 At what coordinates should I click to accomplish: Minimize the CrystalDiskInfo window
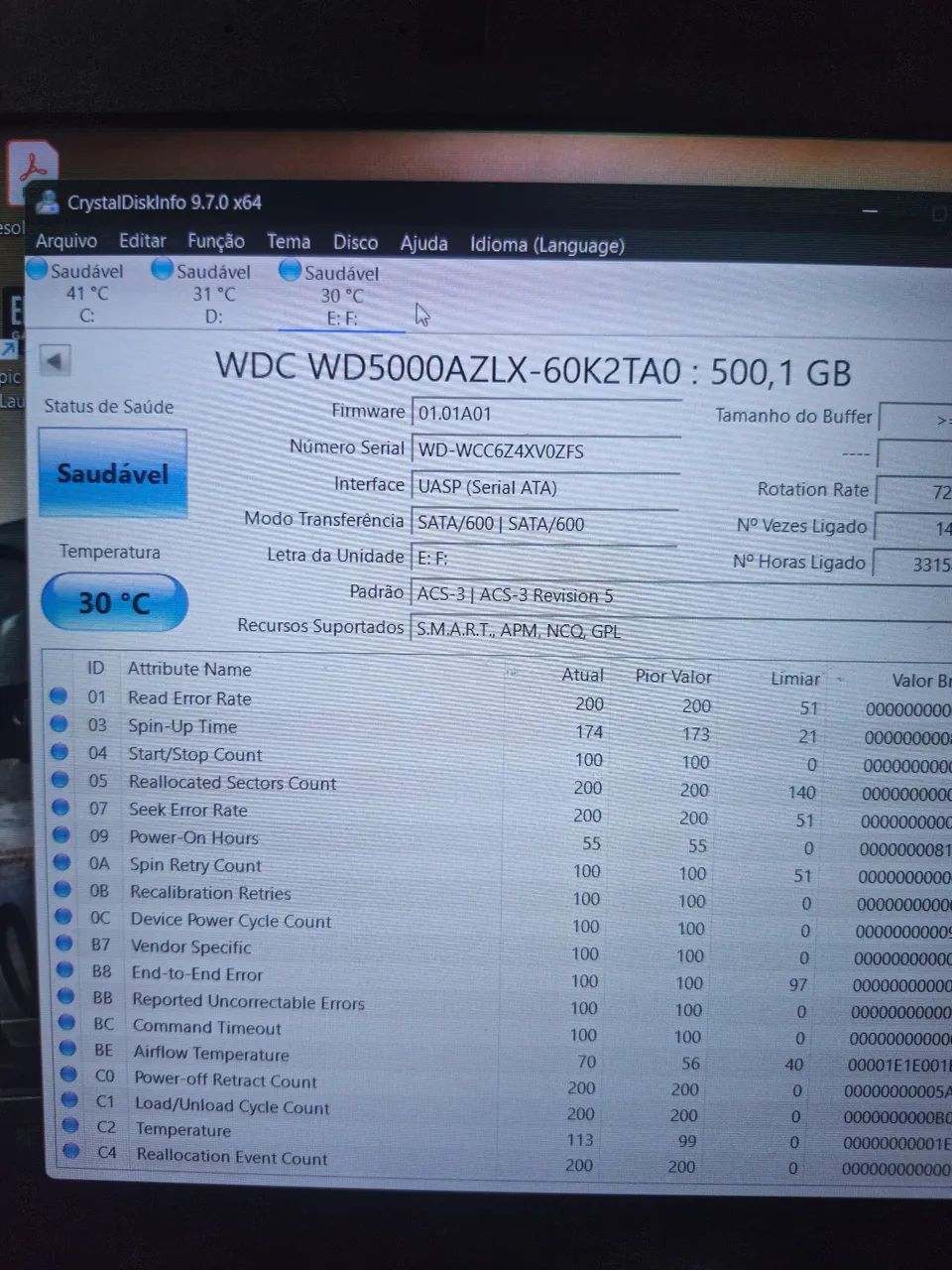tap(870, 210)
